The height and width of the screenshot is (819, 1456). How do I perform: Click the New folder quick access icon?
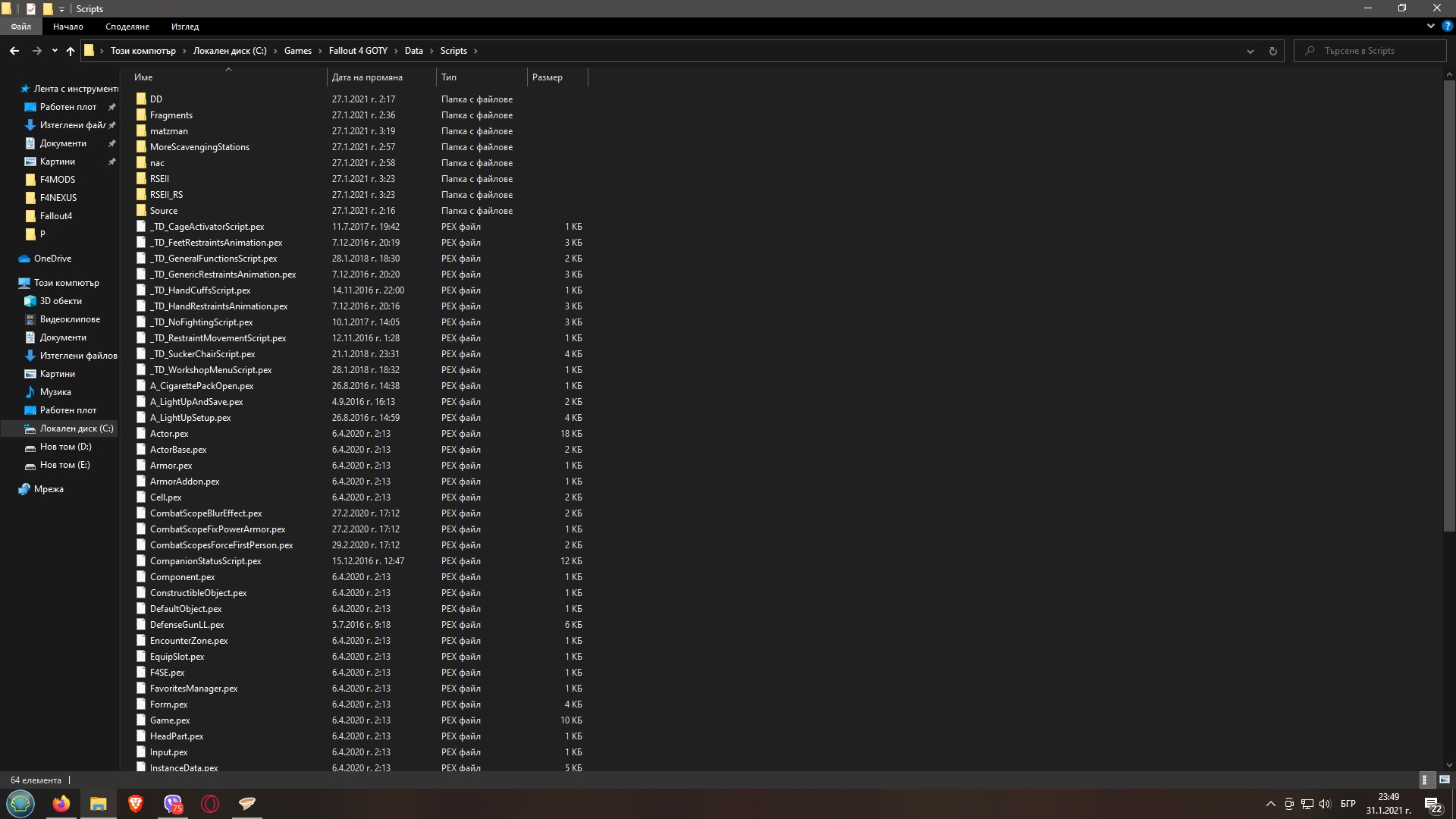pyautogui.click(x=47, y=9)
